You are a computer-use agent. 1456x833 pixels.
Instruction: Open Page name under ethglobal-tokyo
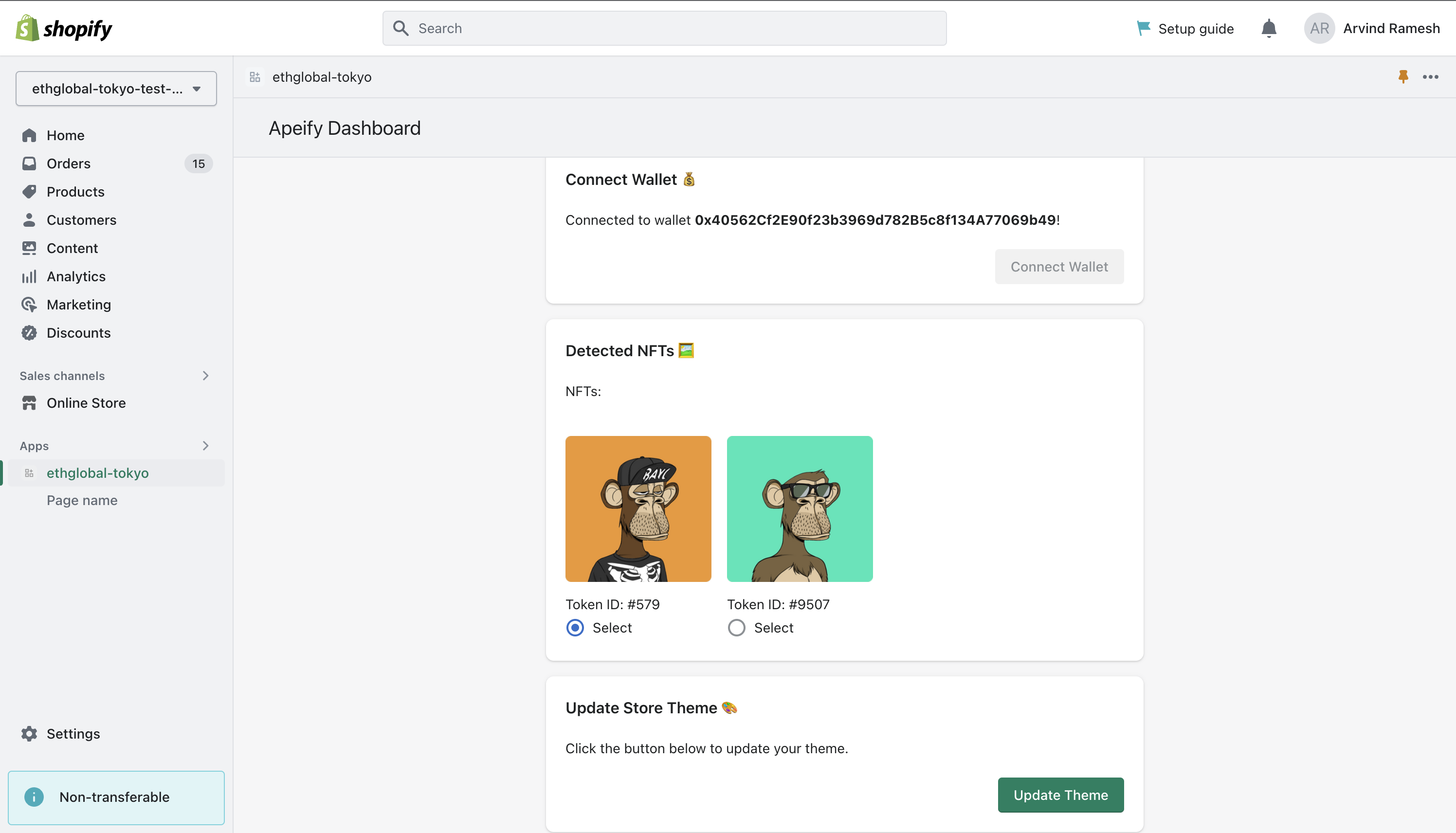82,500
